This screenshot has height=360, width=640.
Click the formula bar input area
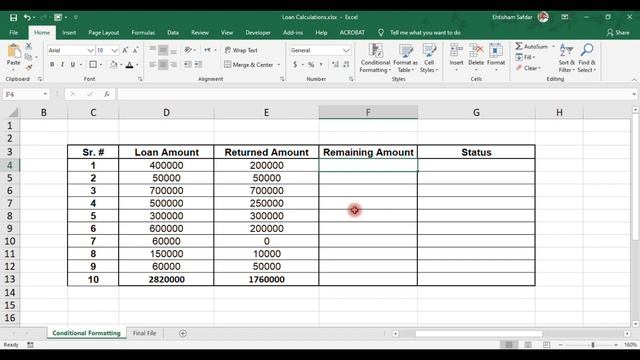pyautogui.click(x=373, y=94)
